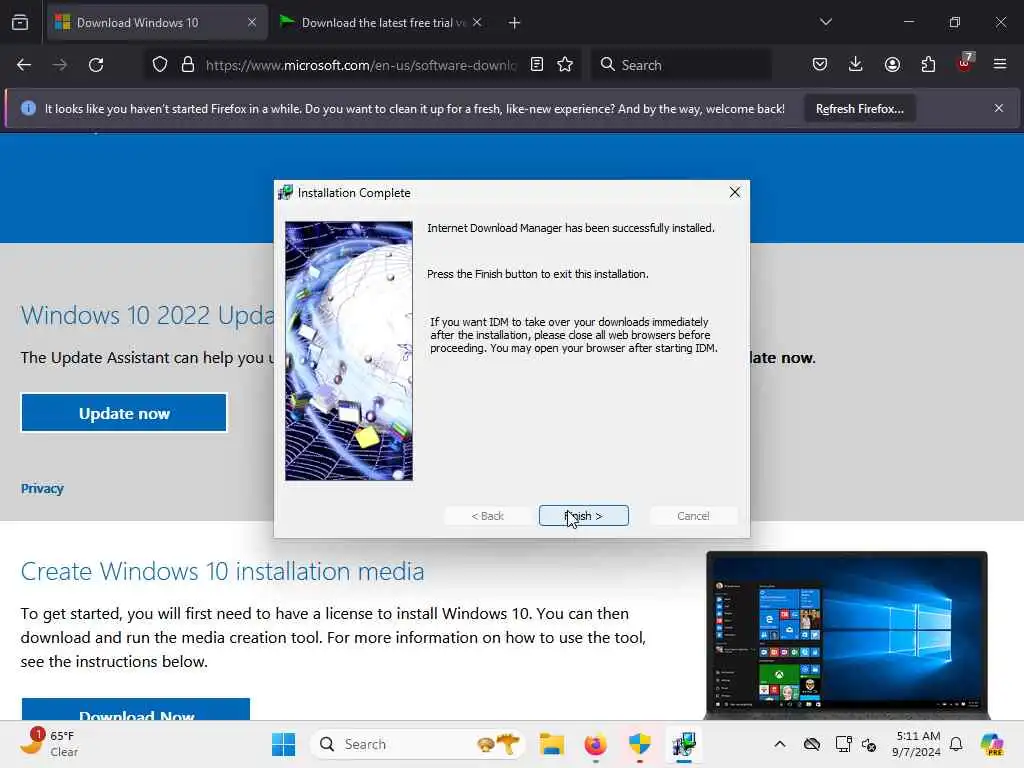Click the Windows 10 laptop image
1024x768 pixels.
[x=847, y=633]
